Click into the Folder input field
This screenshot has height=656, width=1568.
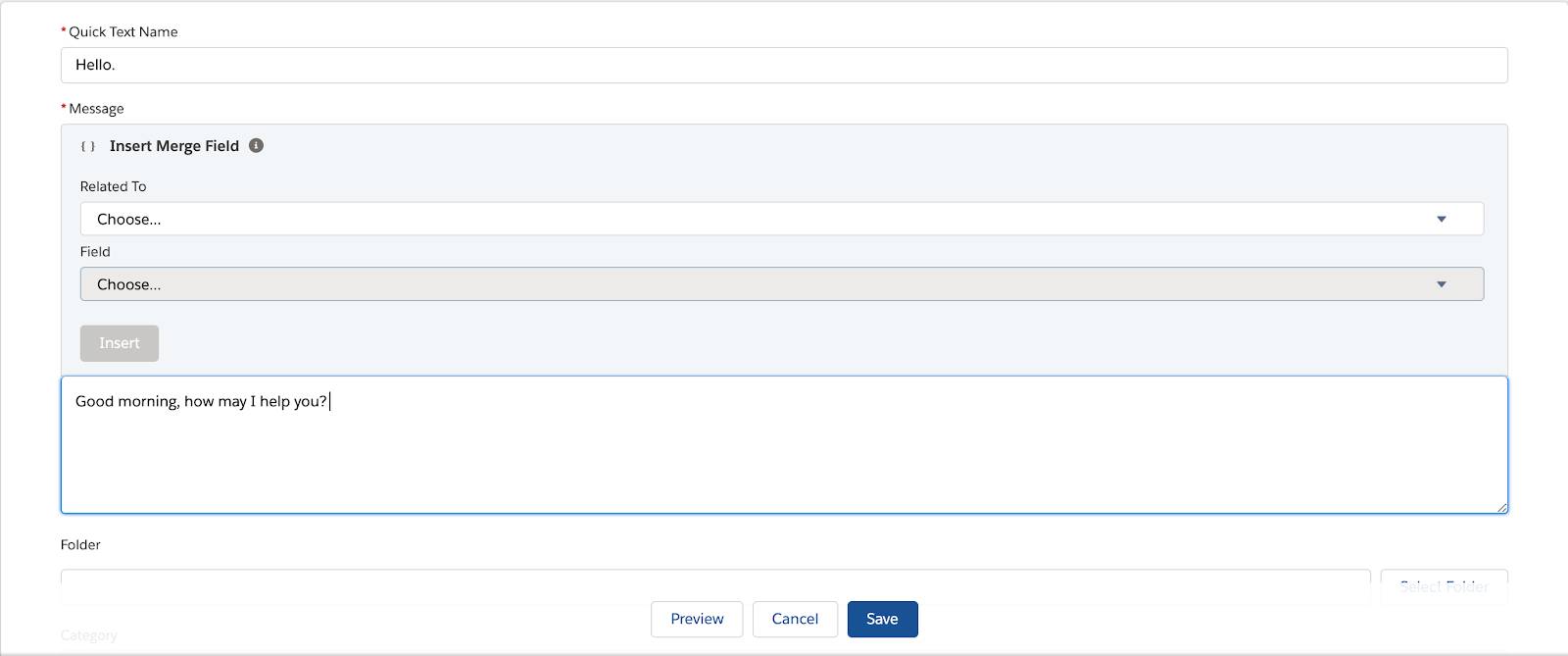[x=715, y=585]
